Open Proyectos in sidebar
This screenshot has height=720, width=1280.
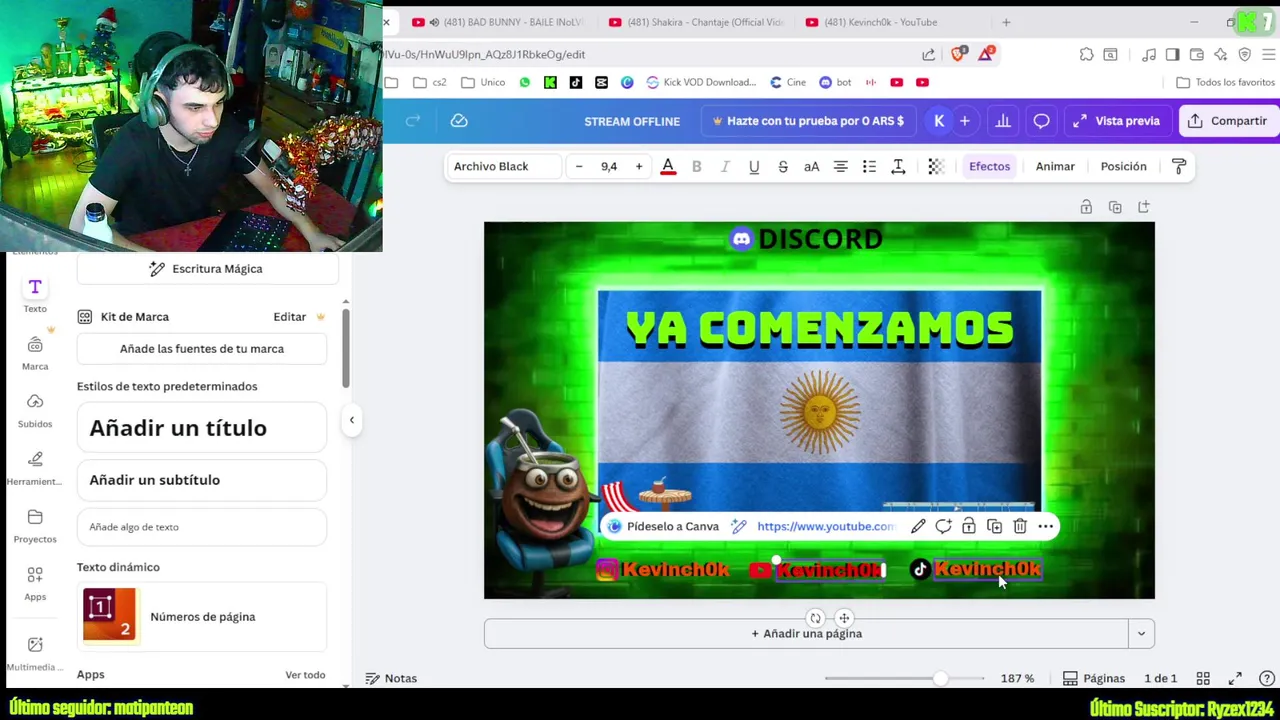(35, 526)
